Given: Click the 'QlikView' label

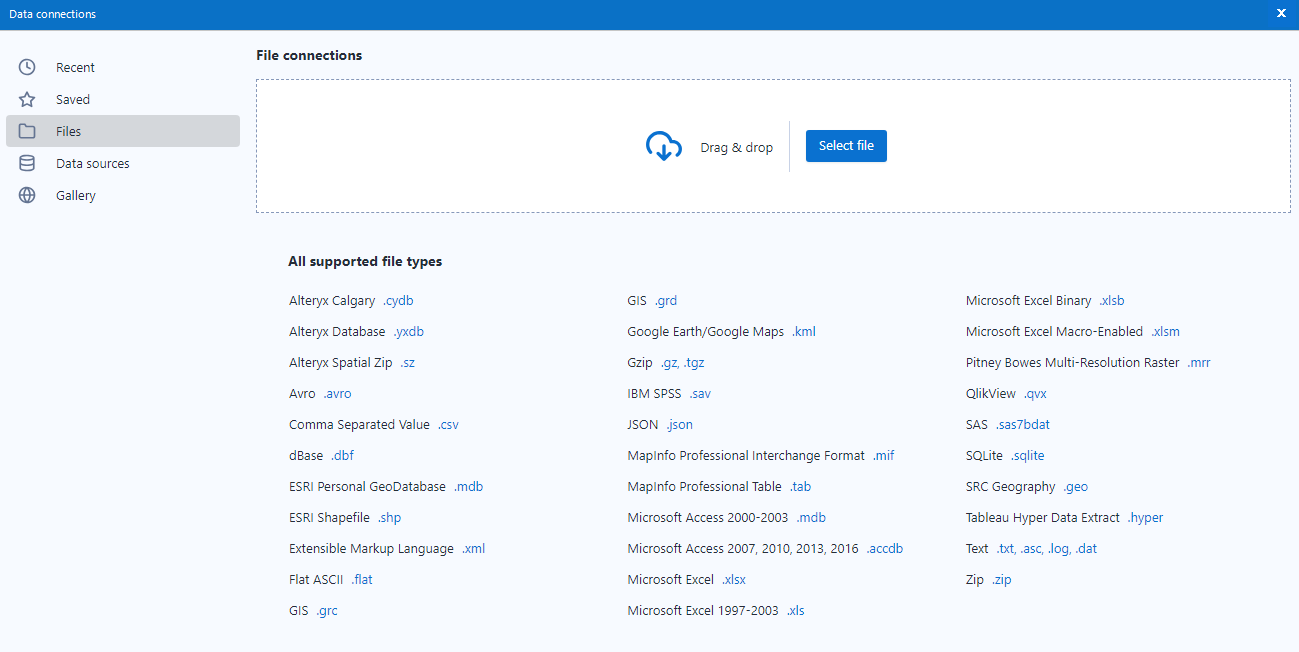Looking at the screenshot, I should tap(991, 393).
